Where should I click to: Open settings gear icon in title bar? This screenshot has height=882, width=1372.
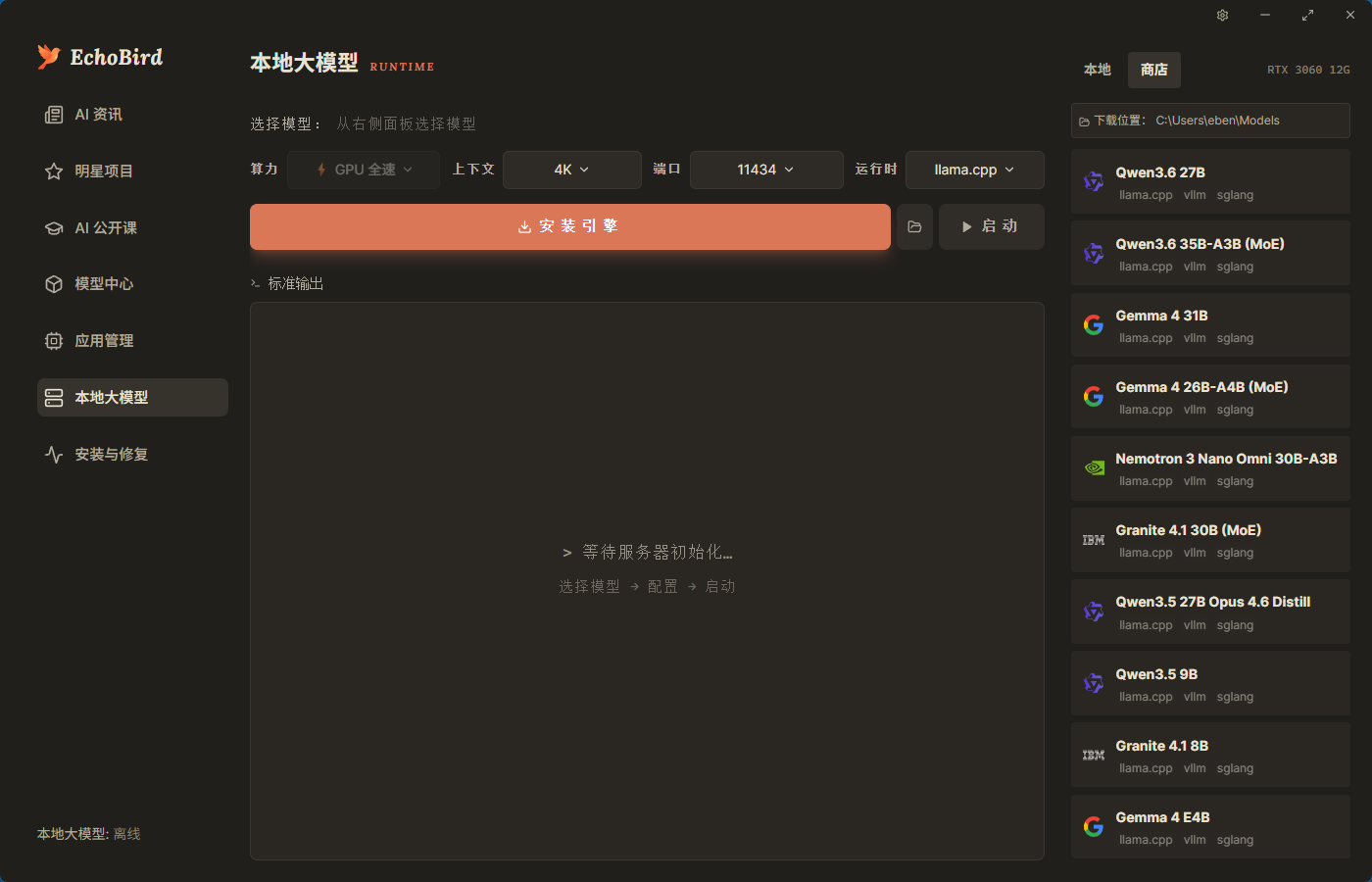(x=1222, y=15)
